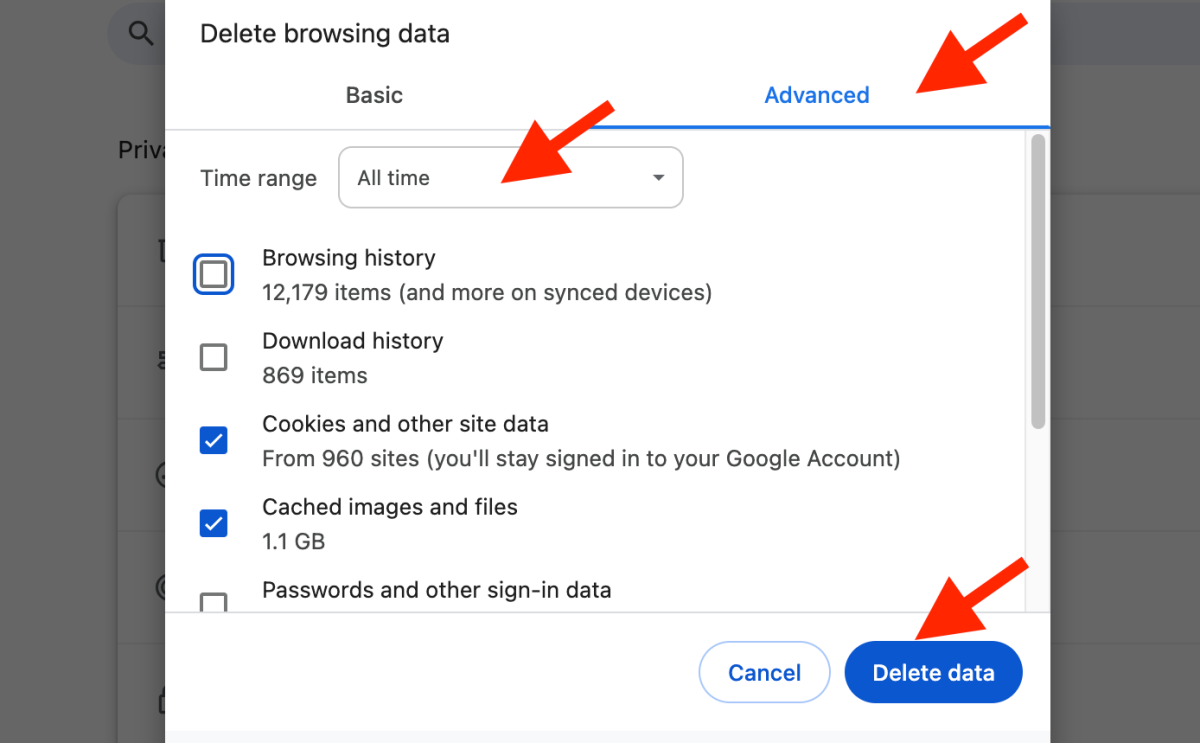
Task: Click the Browsing history label text
Action: (348, 258)
